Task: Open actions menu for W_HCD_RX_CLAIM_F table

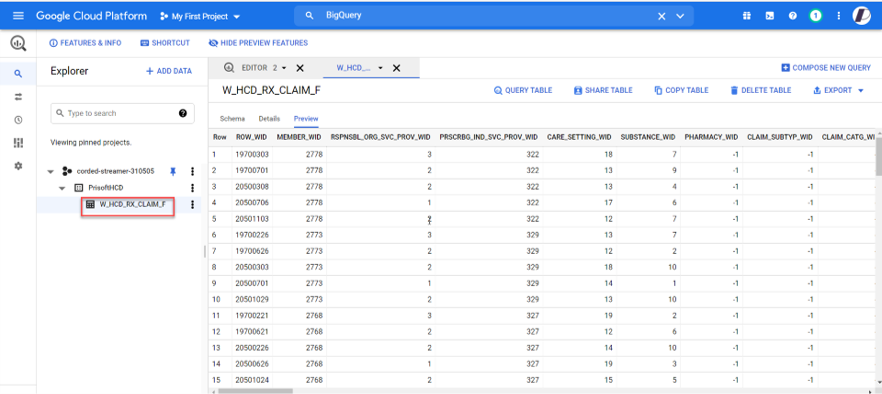Action: [192, 205]
